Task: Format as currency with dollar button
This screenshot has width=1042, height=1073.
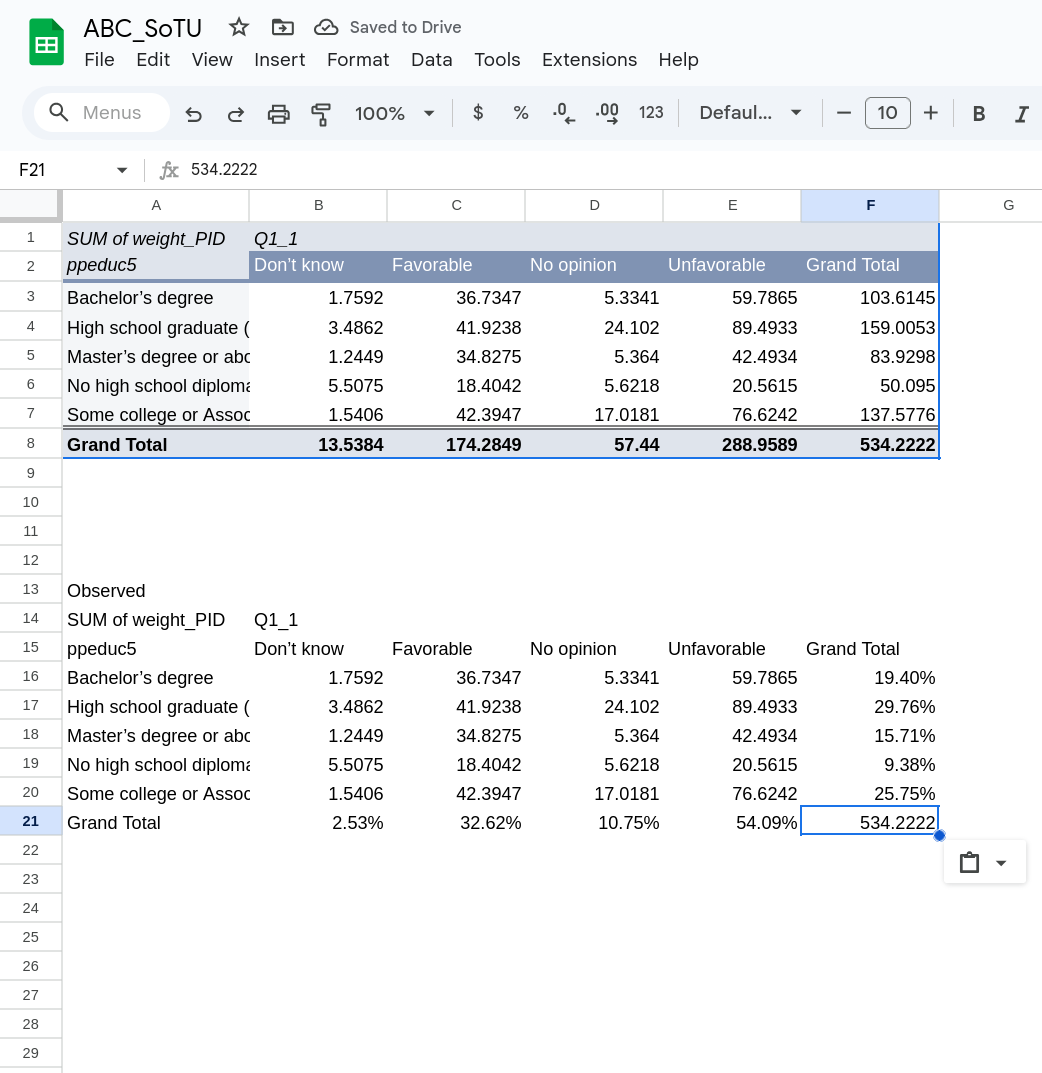Action: pos(478,113)
